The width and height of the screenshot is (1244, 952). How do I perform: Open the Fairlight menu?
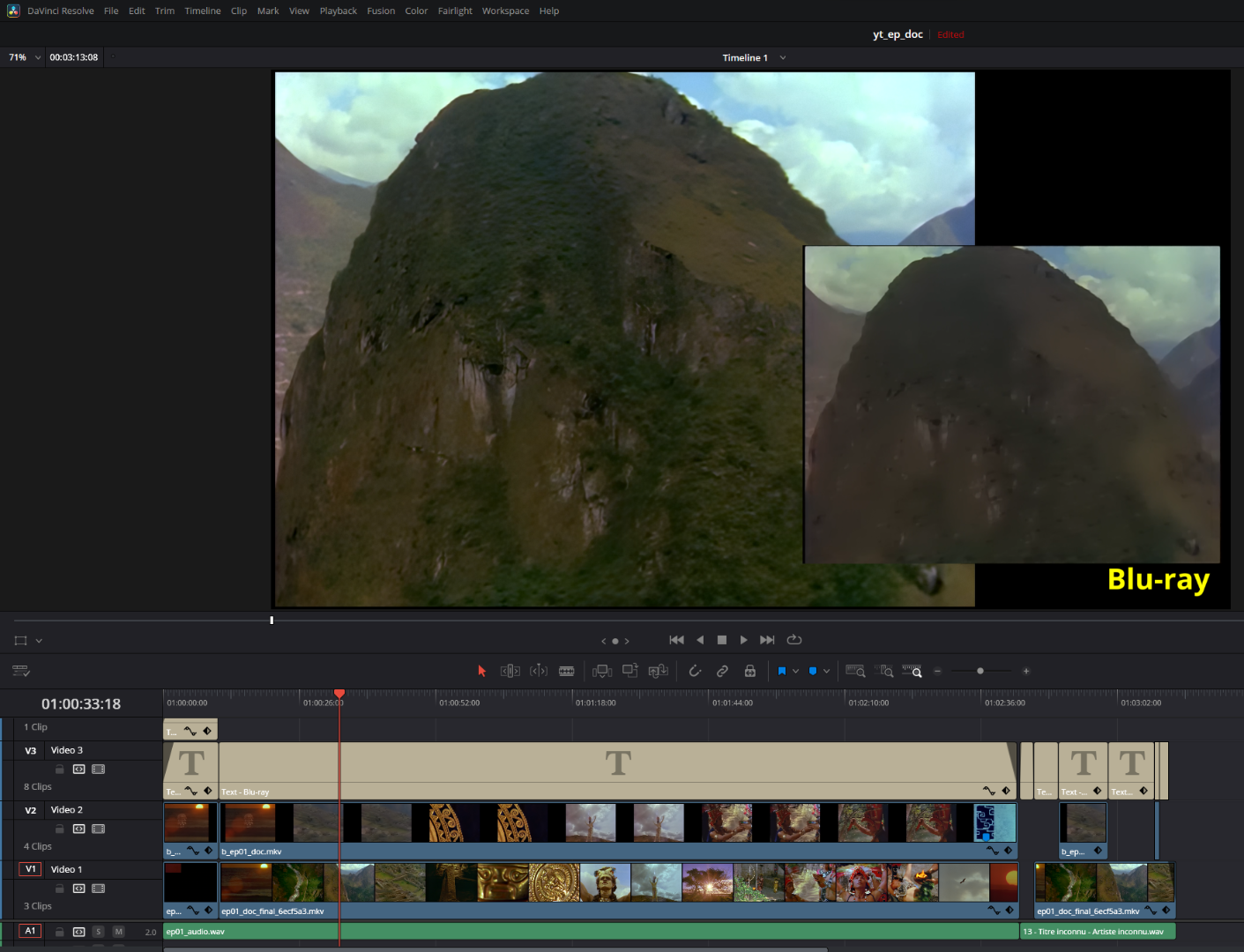pos(455,11)
